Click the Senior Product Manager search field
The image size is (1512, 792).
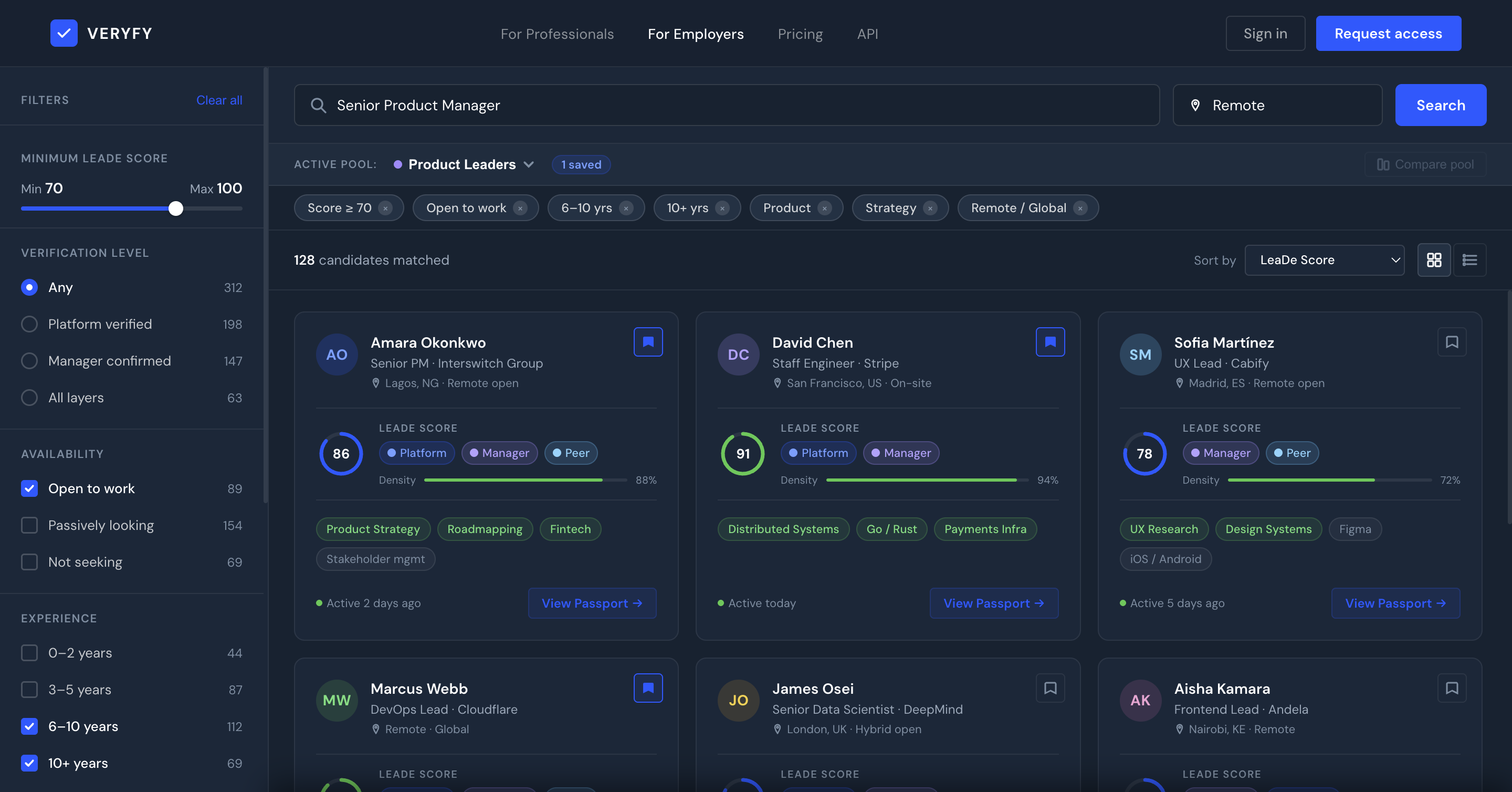click(x=727, y=105)
